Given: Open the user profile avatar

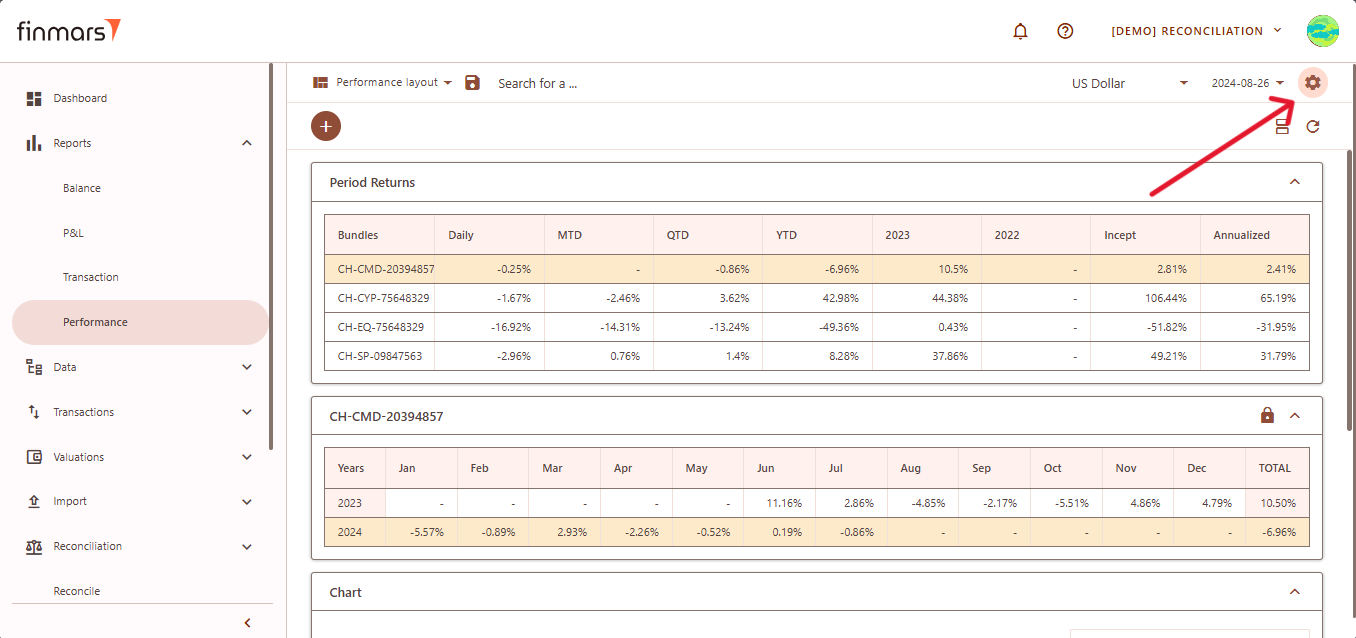Looking at the screenshot, I should [x=1322, y=31].
